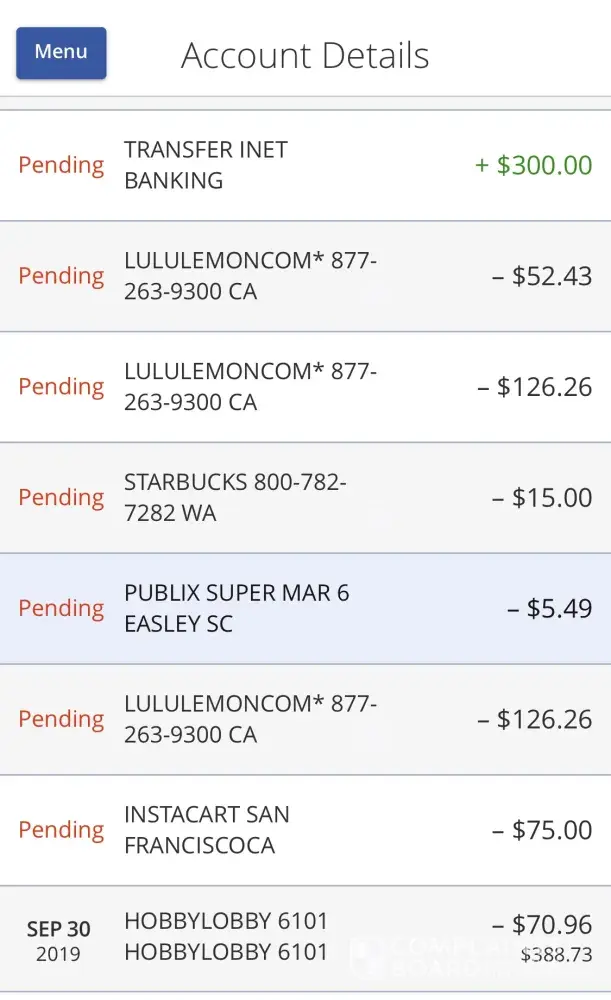Click the SEP 30 2019 date
This screenshot has height=1000, width=611.
tap(58, 941)
